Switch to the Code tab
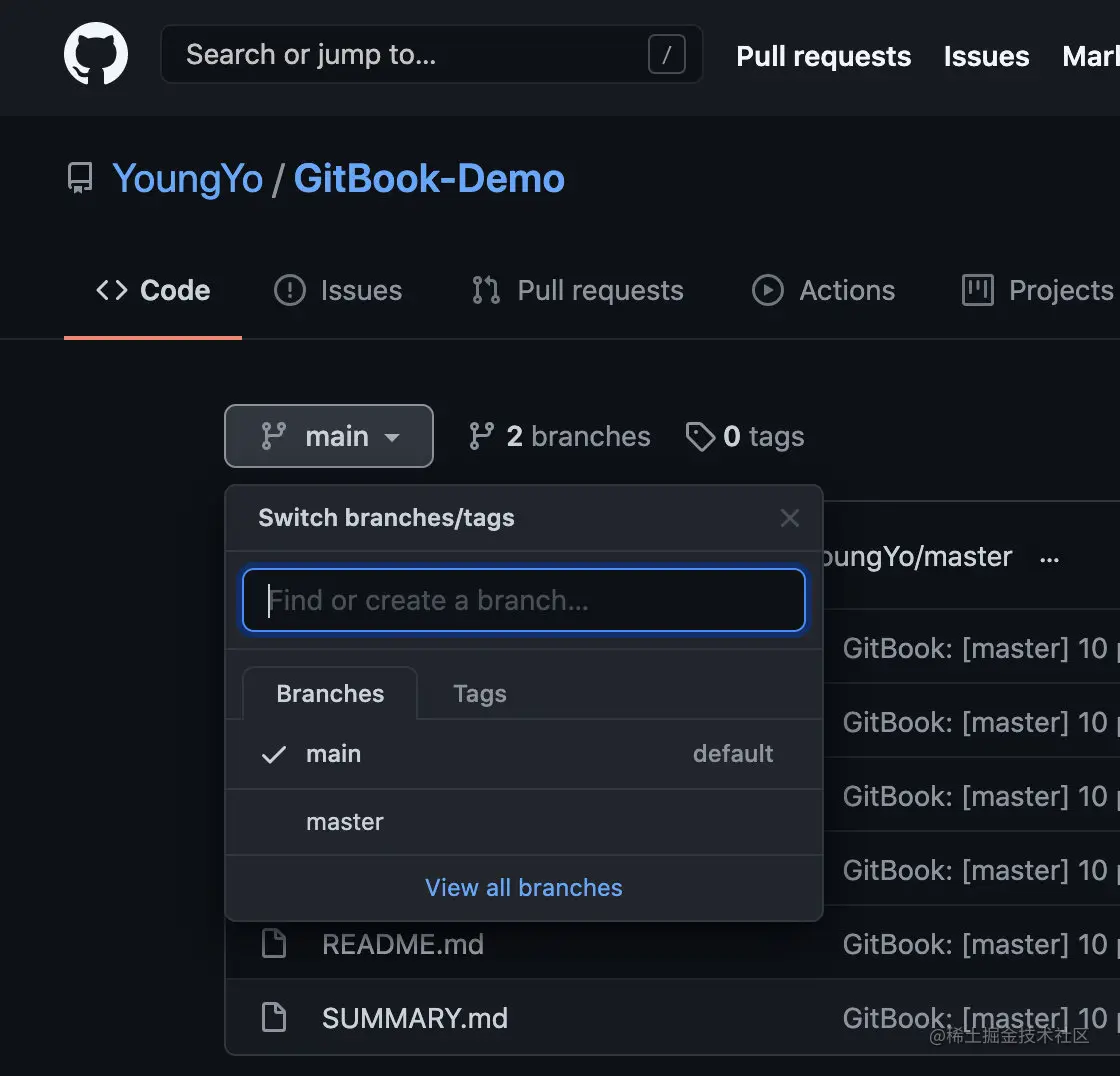 point(153,291)
